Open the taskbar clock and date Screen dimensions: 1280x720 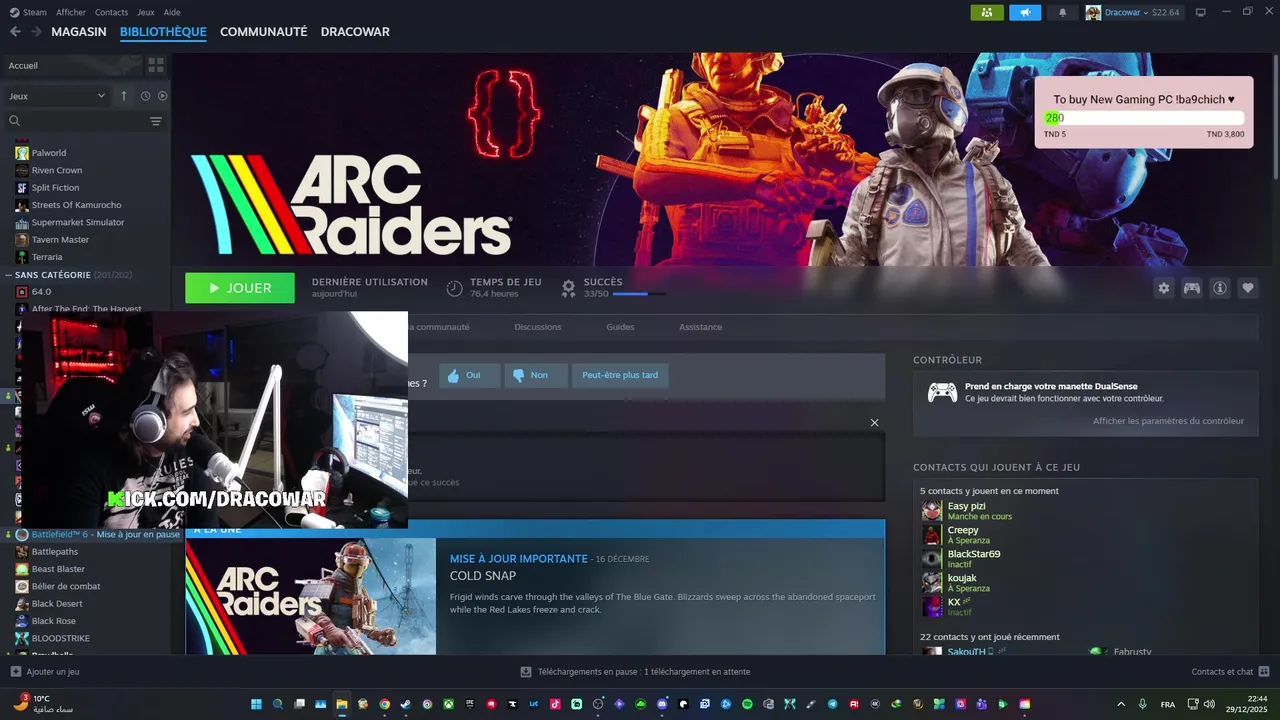[1247, 704]
